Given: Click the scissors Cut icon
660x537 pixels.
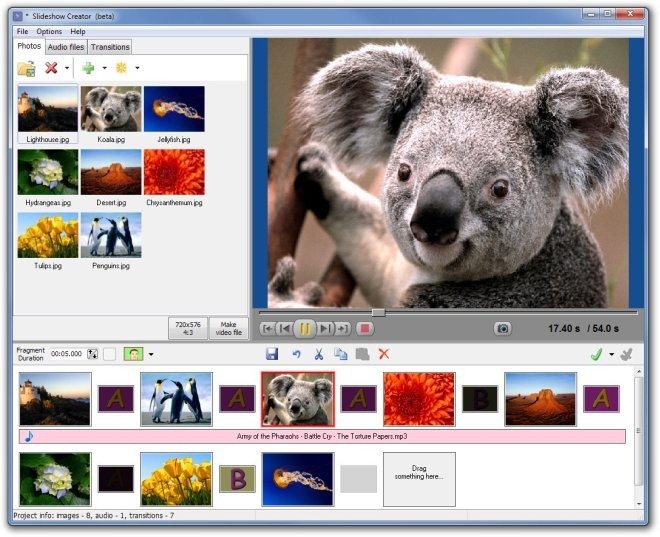Looking at the screenshot, I should click(319, 354).
